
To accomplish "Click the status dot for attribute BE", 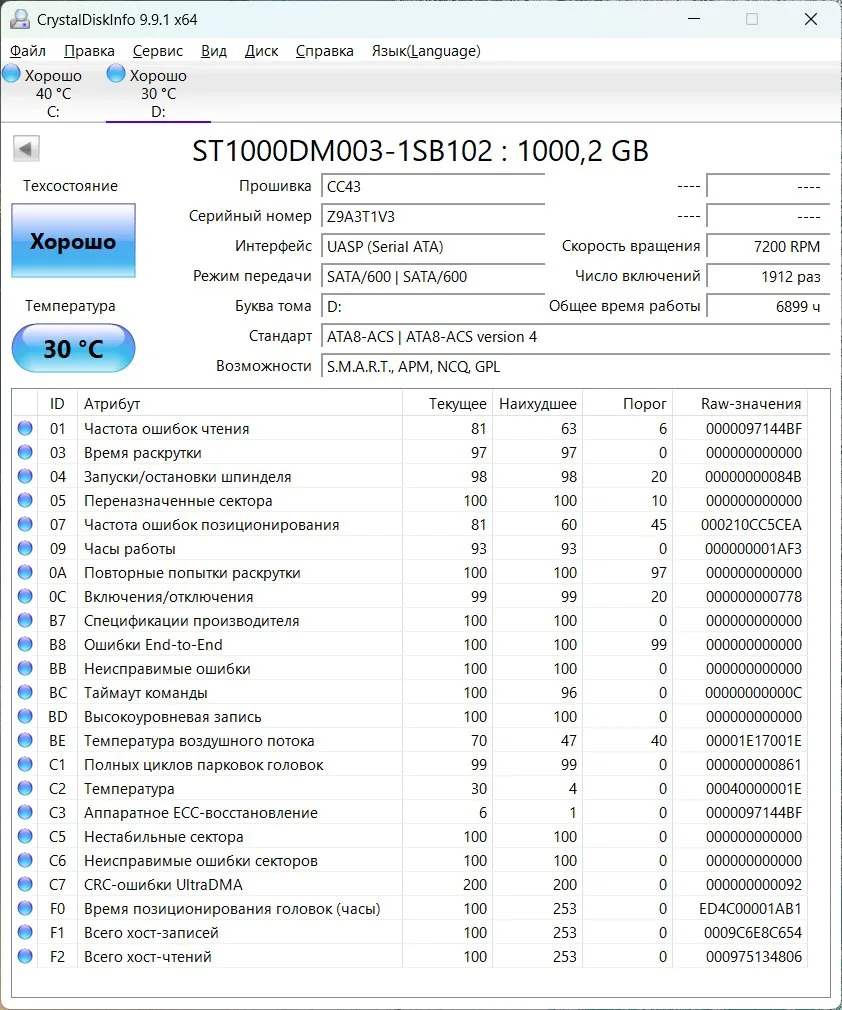I will point(25,740).
